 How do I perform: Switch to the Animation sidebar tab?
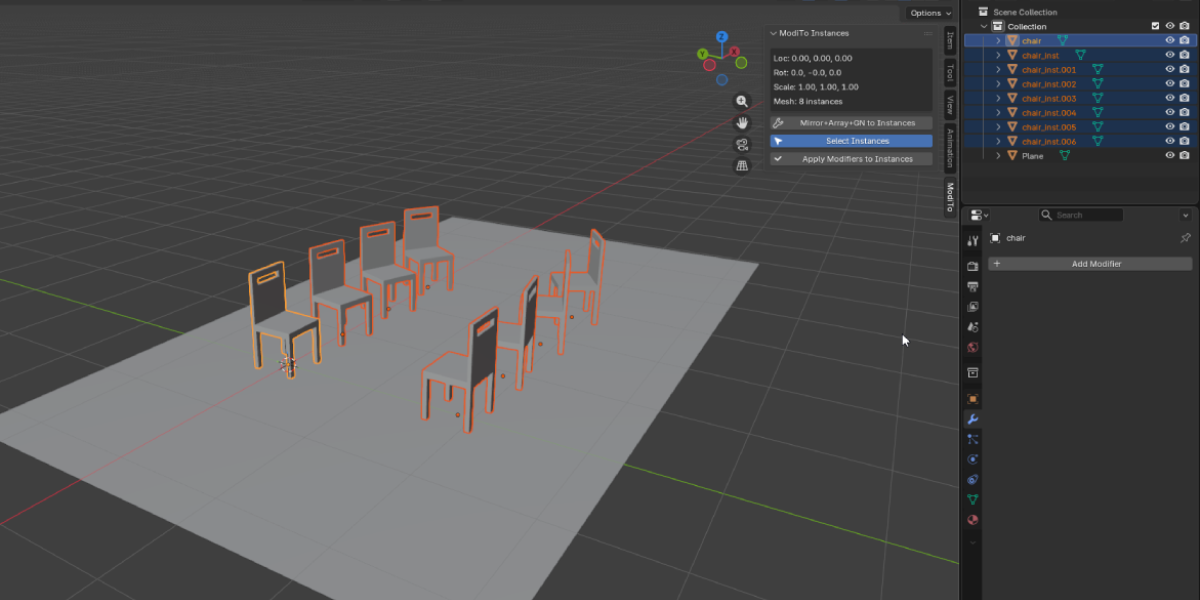[x=949, y=148]
